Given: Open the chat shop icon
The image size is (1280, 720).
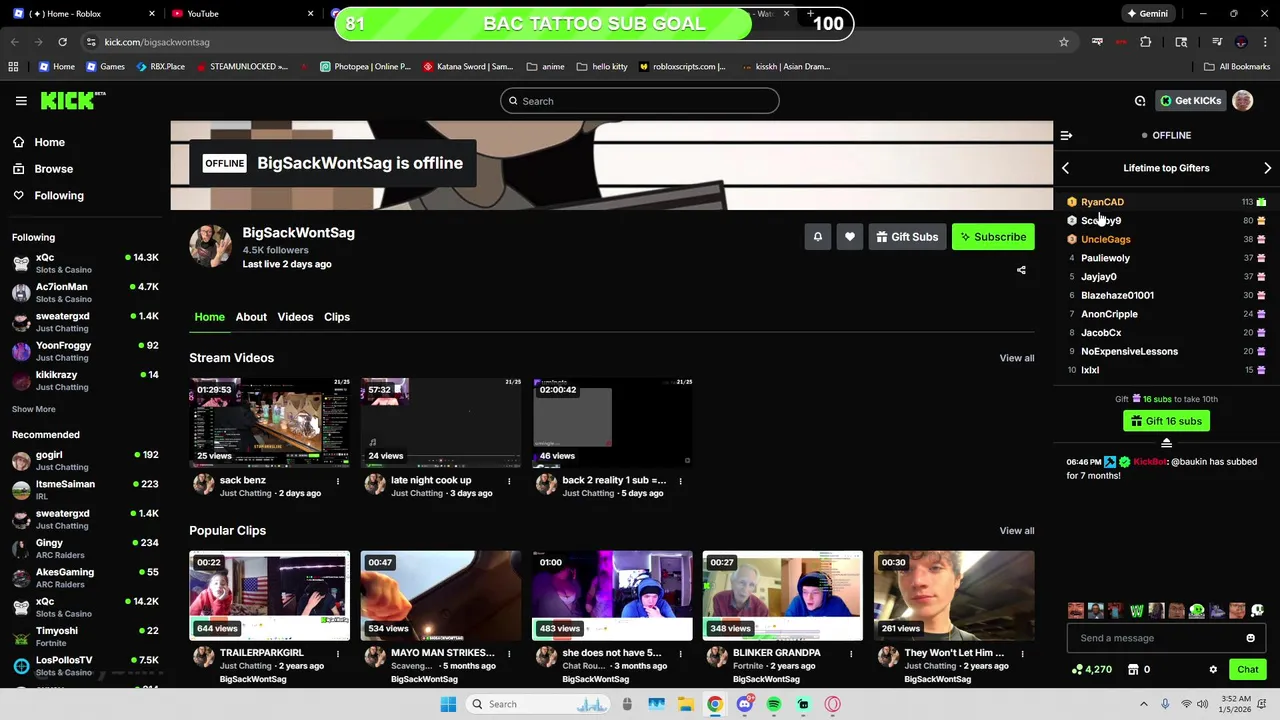Looking at the screenshot, I should (x=1135, y=670).
